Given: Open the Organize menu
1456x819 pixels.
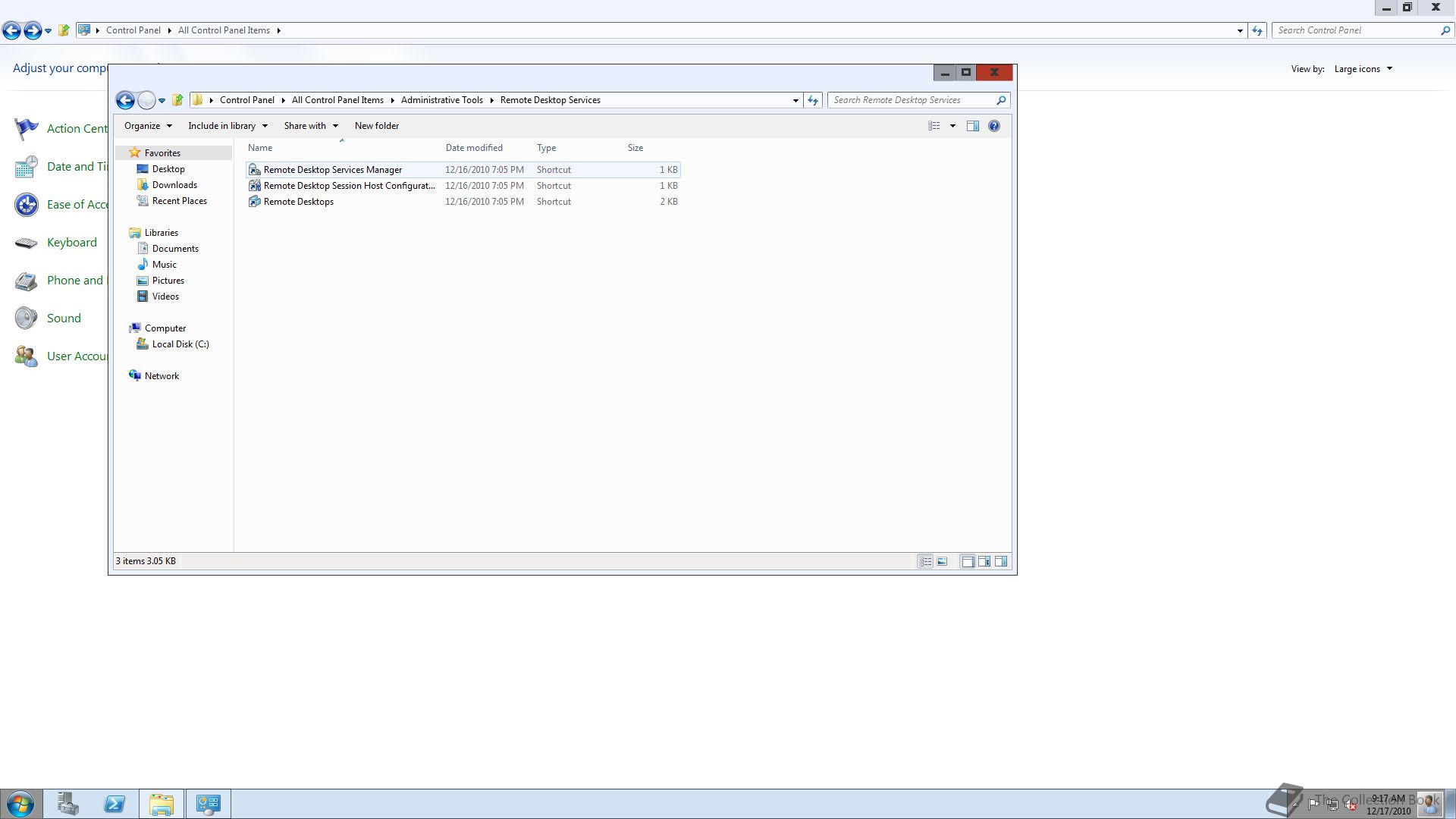Looking at the screenshot, I should coord(148,126).
